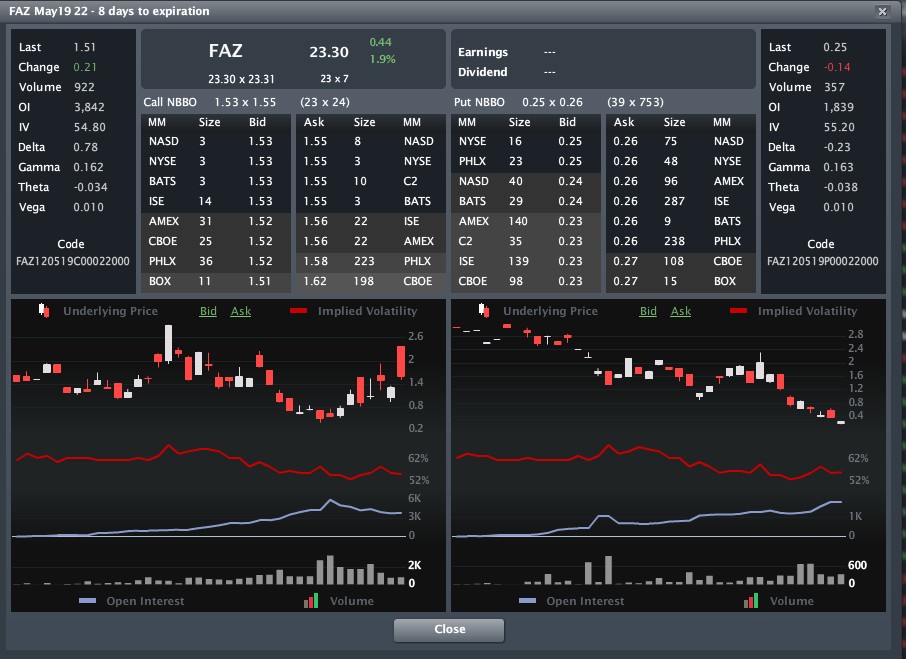Click the candlestick Underlying Price icon in call chart
906x659 pixels.
click(44, 311)
